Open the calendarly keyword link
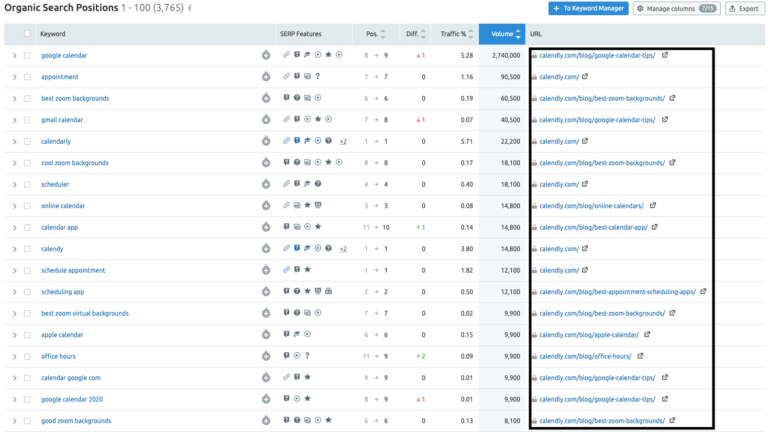 56,142
